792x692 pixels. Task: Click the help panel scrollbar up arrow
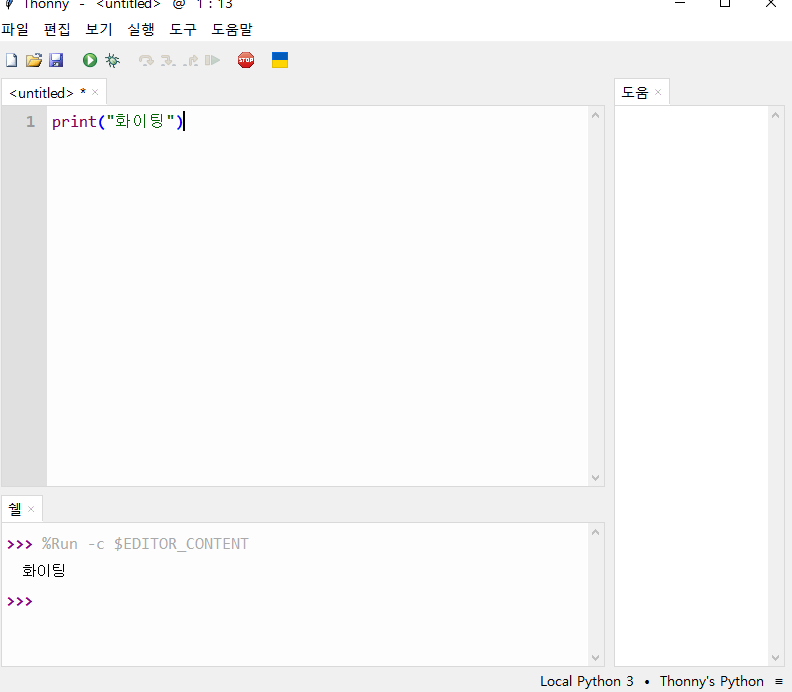(x=775, y=116)
